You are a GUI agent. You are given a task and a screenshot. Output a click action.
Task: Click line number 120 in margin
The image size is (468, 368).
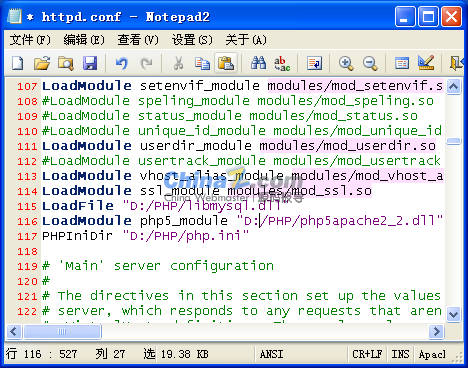click(x=27, y=281)
